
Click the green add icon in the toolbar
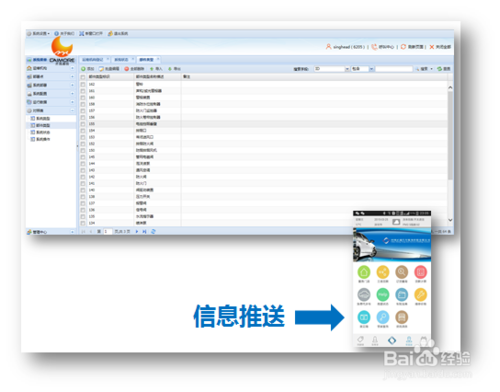(x=83, y=69)
